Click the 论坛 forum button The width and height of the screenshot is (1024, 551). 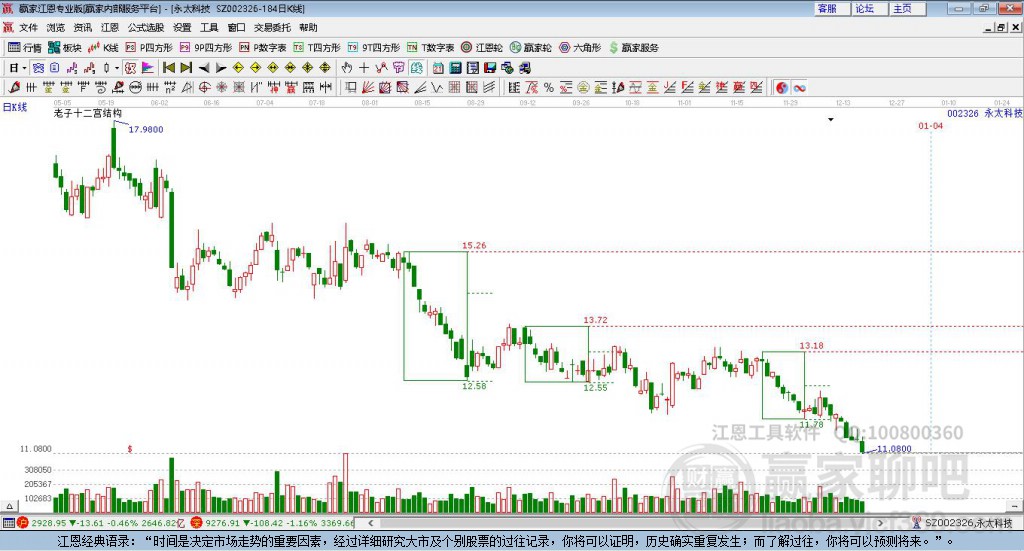click(x=869, y=8)
